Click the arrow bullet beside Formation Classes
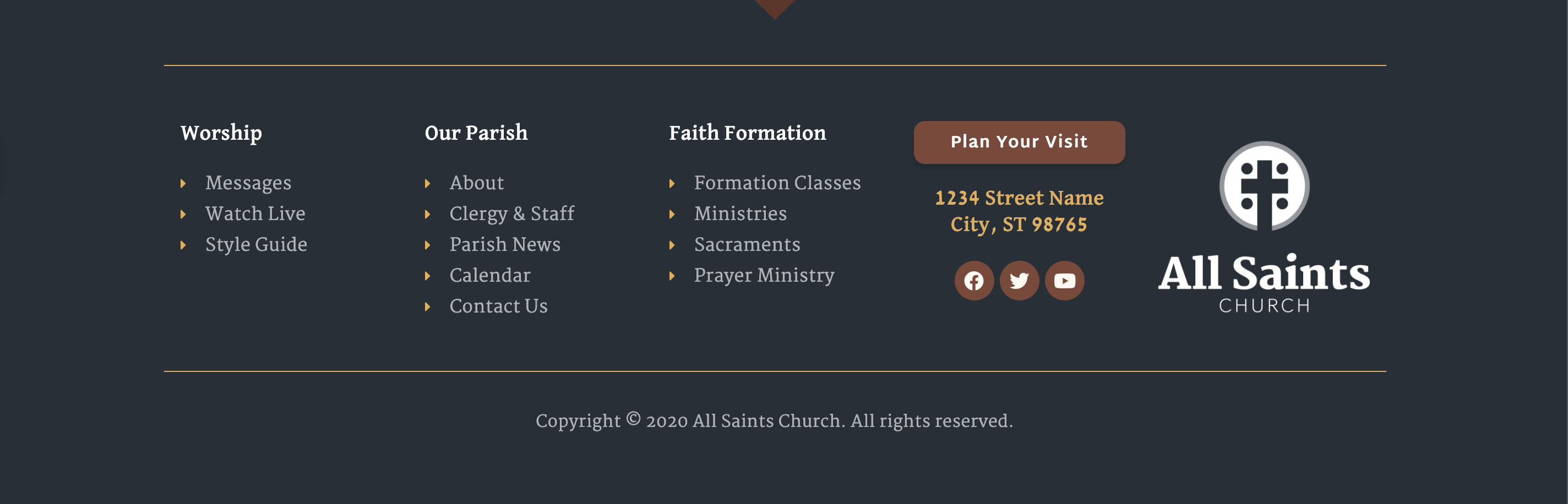 pyautogui.click(x=672, y=183)
